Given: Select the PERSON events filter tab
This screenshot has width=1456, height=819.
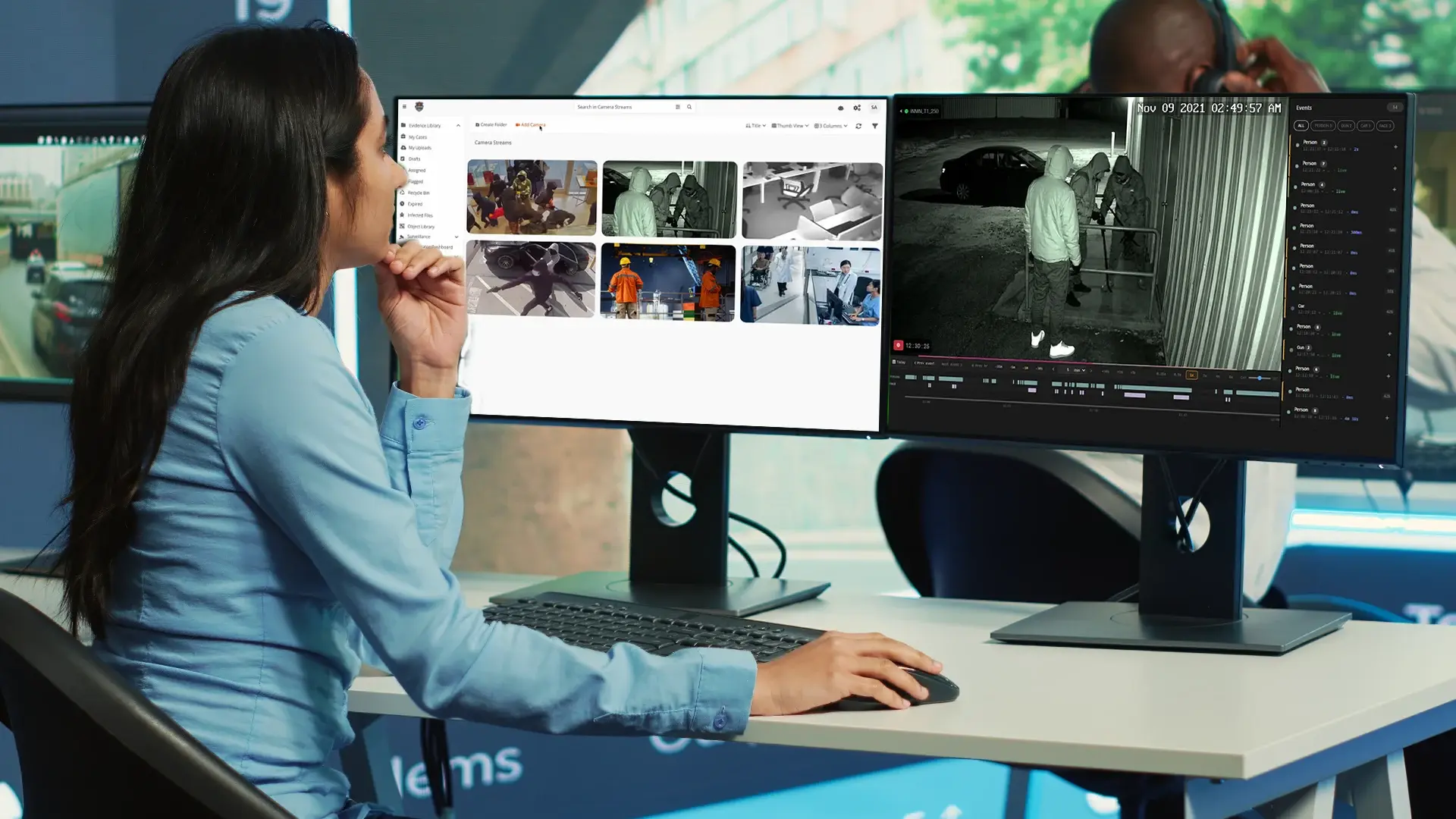Looking at the screenshot, I should 1323,126.
